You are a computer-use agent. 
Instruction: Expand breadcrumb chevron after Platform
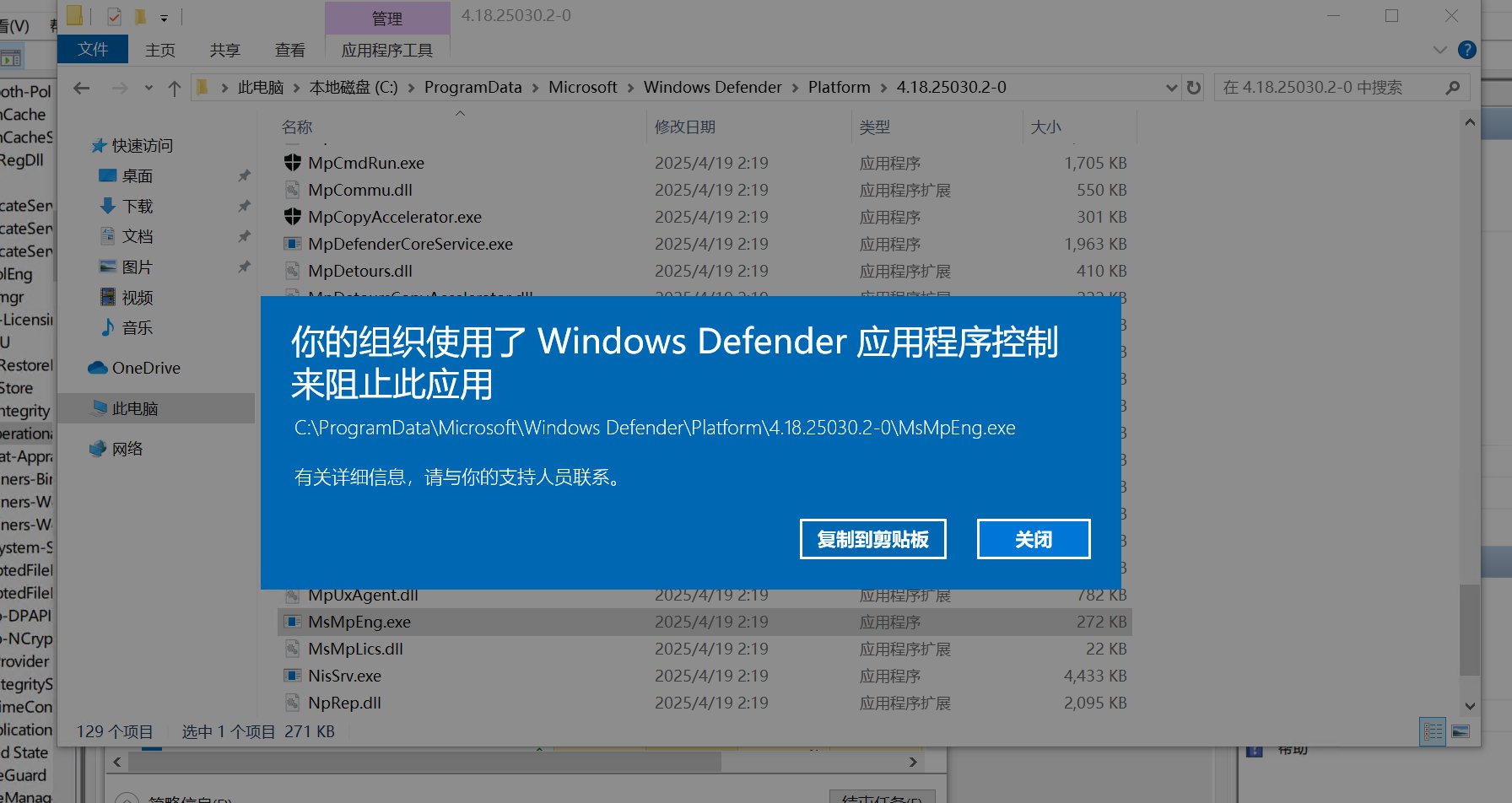(883, 88)
